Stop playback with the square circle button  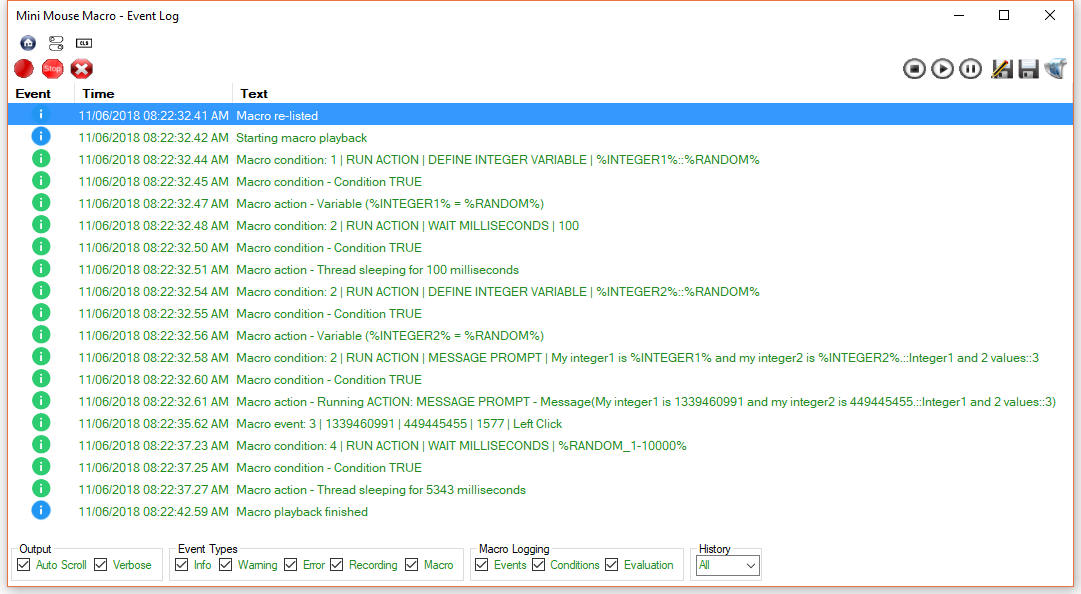click(x=915, y=69)
